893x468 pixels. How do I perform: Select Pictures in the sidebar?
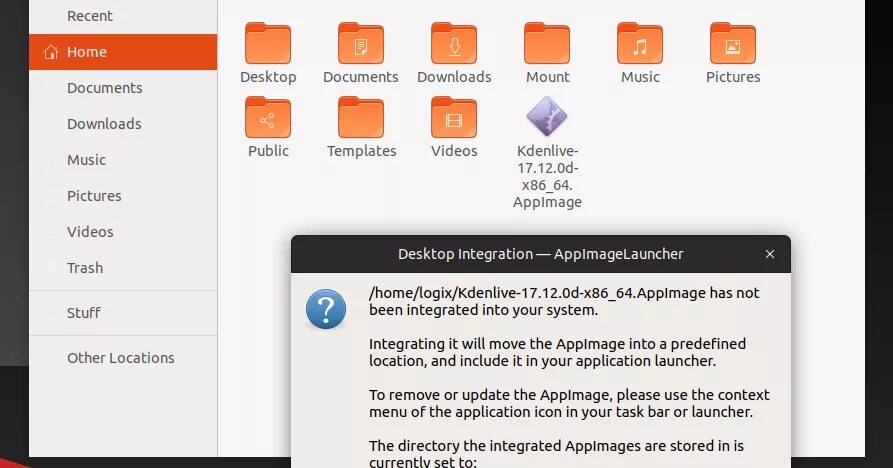point(123,195)
